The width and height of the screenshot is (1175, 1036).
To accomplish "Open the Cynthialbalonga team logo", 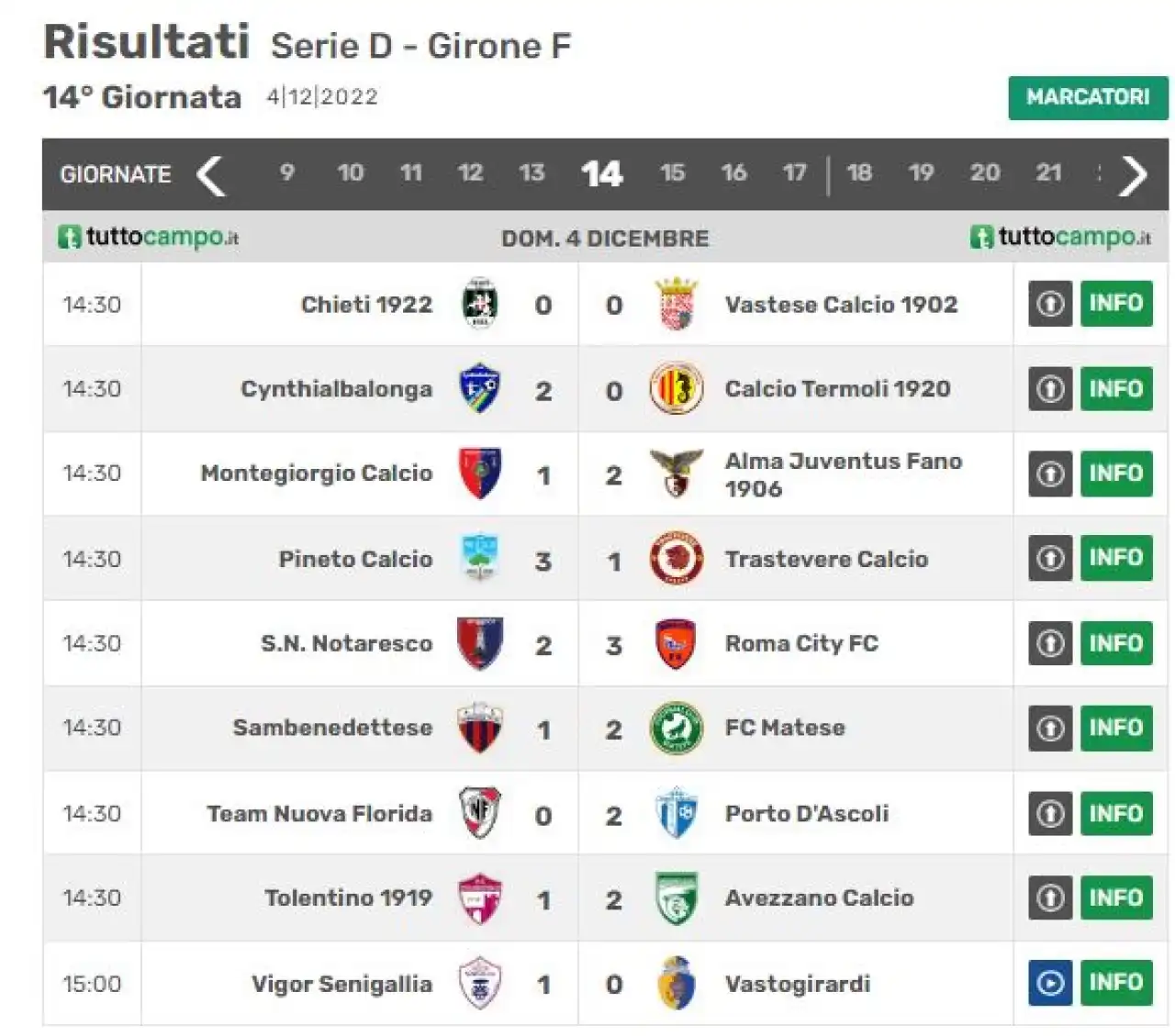I will pyautogui.click(x=479, y=388).
